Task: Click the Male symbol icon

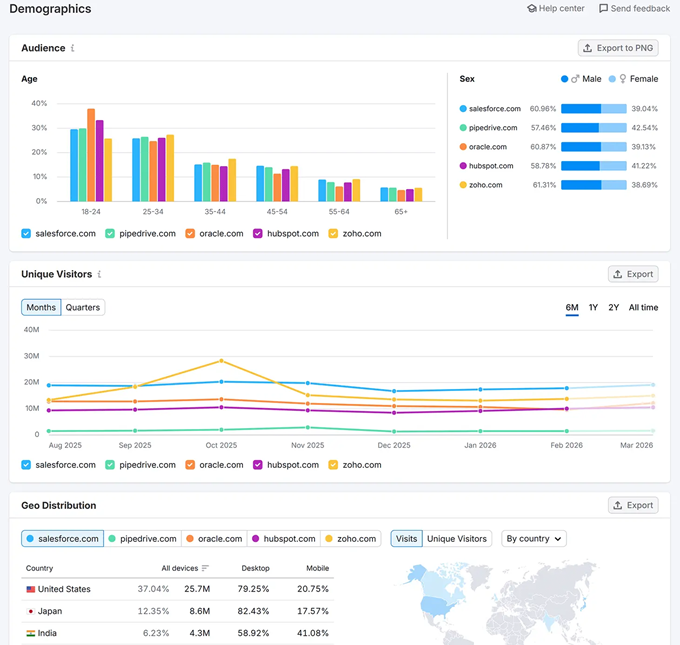Action: pyautogui.click(x=575, y=79)
